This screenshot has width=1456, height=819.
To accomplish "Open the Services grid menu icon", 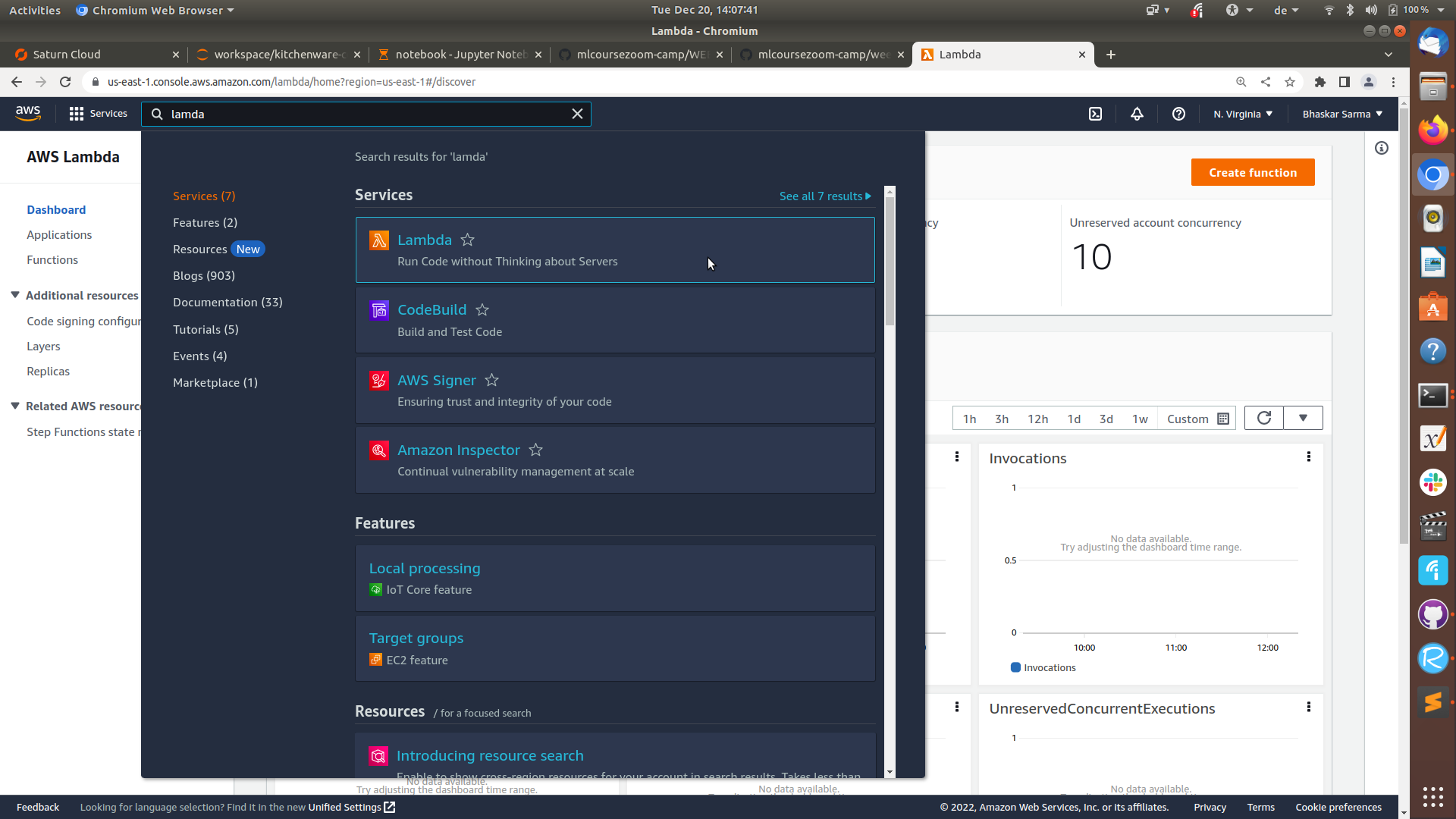I will pos(76,114).
